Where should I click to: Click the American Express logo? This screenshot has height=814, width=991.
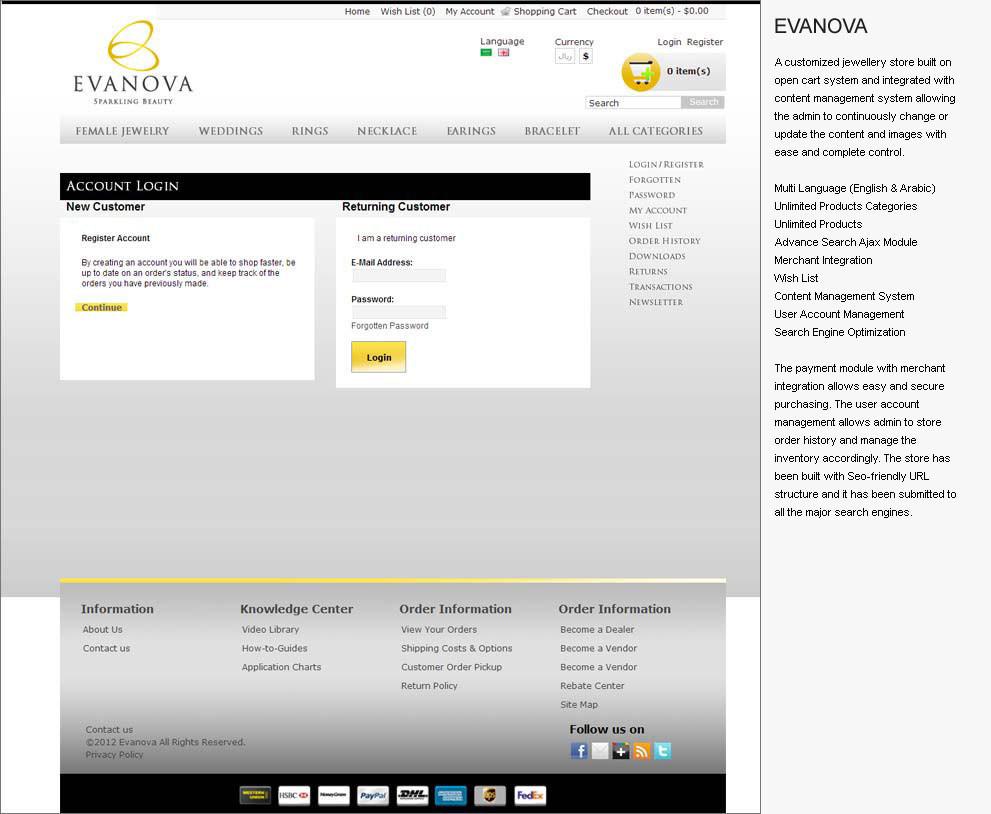[x=451, y=795]
